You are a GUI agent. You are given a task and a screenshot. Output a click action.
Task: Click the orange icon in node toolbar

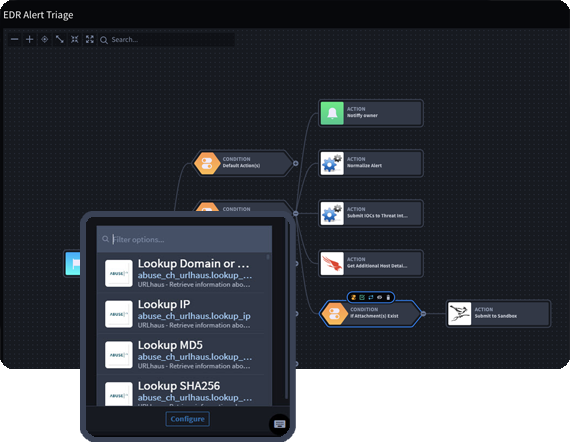[x=353, y=297]
